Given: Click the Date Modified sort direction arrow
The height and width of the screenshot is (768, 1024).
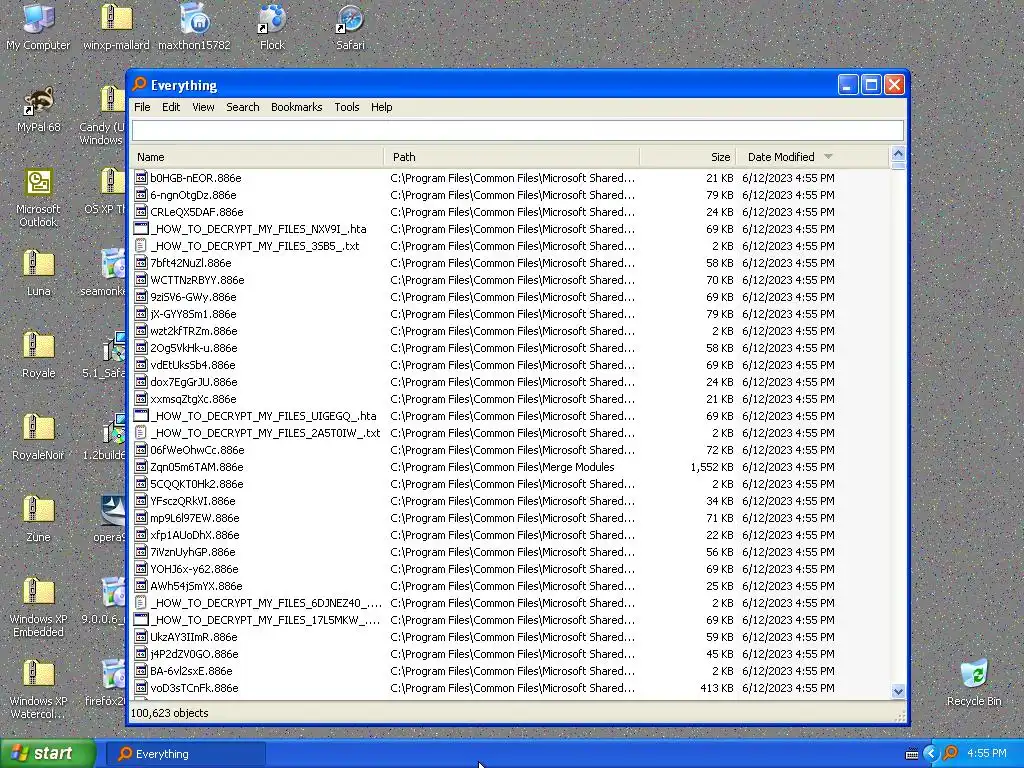Looking at the screenshot, I should (828, 157).
